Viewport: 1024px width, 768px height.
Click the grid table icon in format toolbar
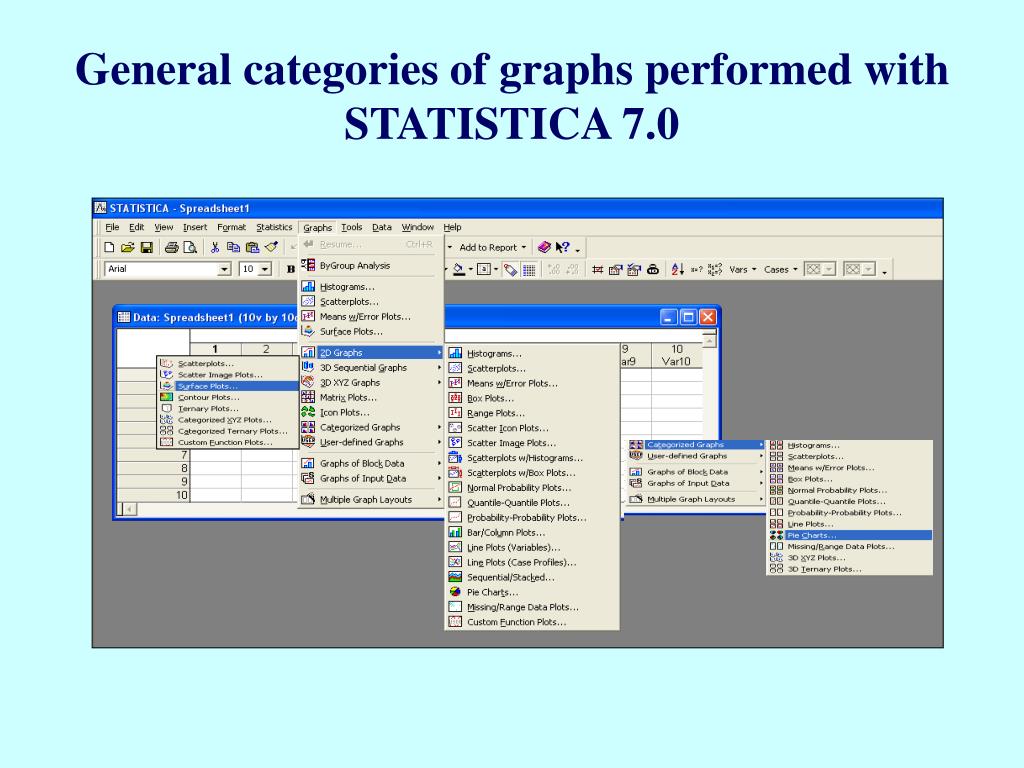(529, 269)
